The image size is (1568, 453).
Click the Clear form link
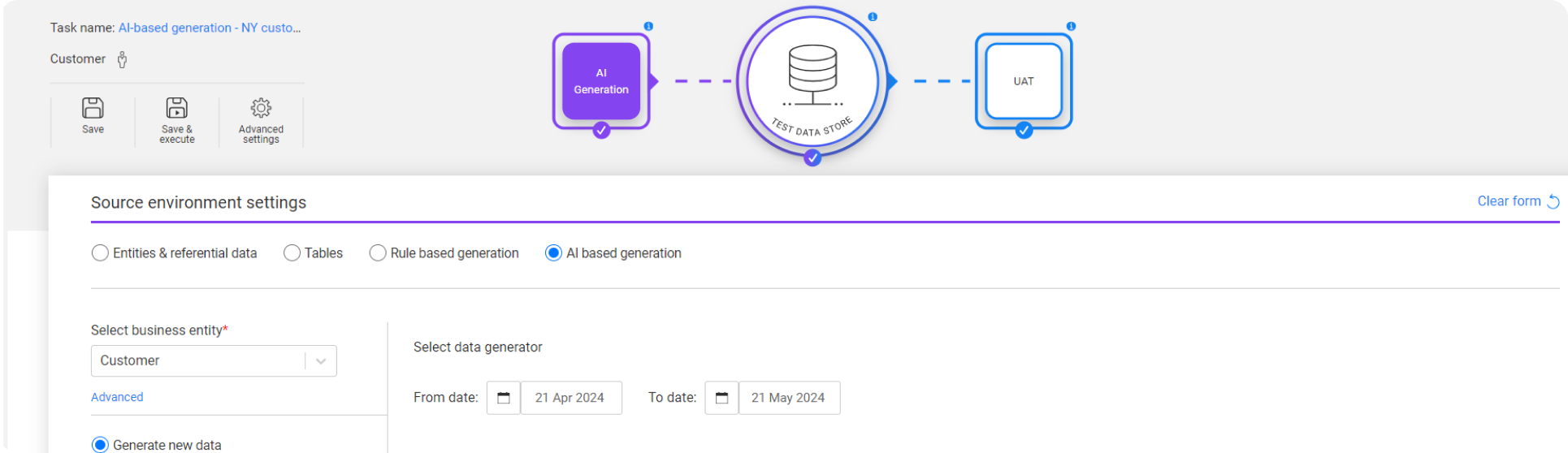[1509, 201]
